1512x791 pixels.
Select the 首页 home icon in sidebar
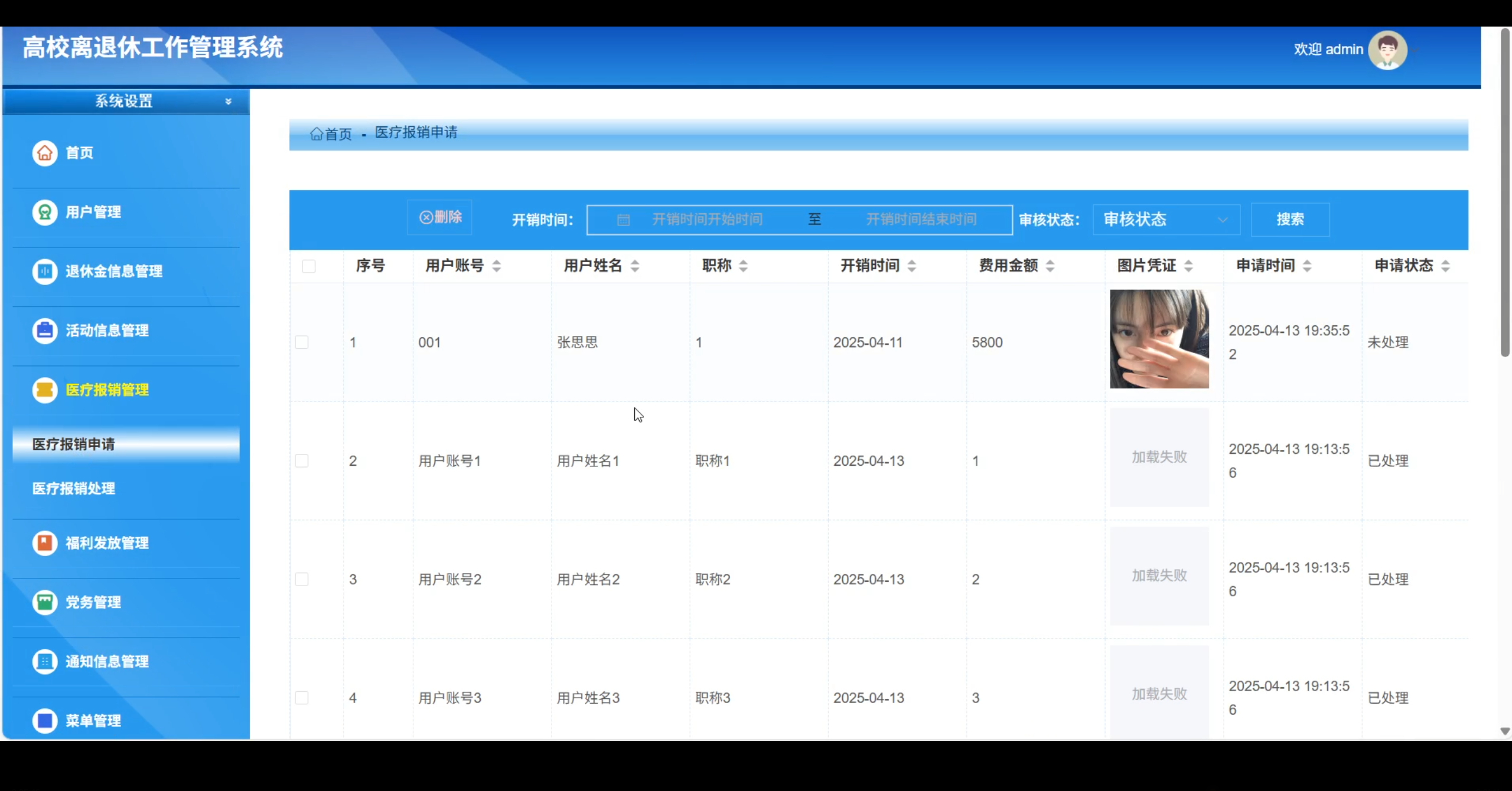tap(44, 152)
